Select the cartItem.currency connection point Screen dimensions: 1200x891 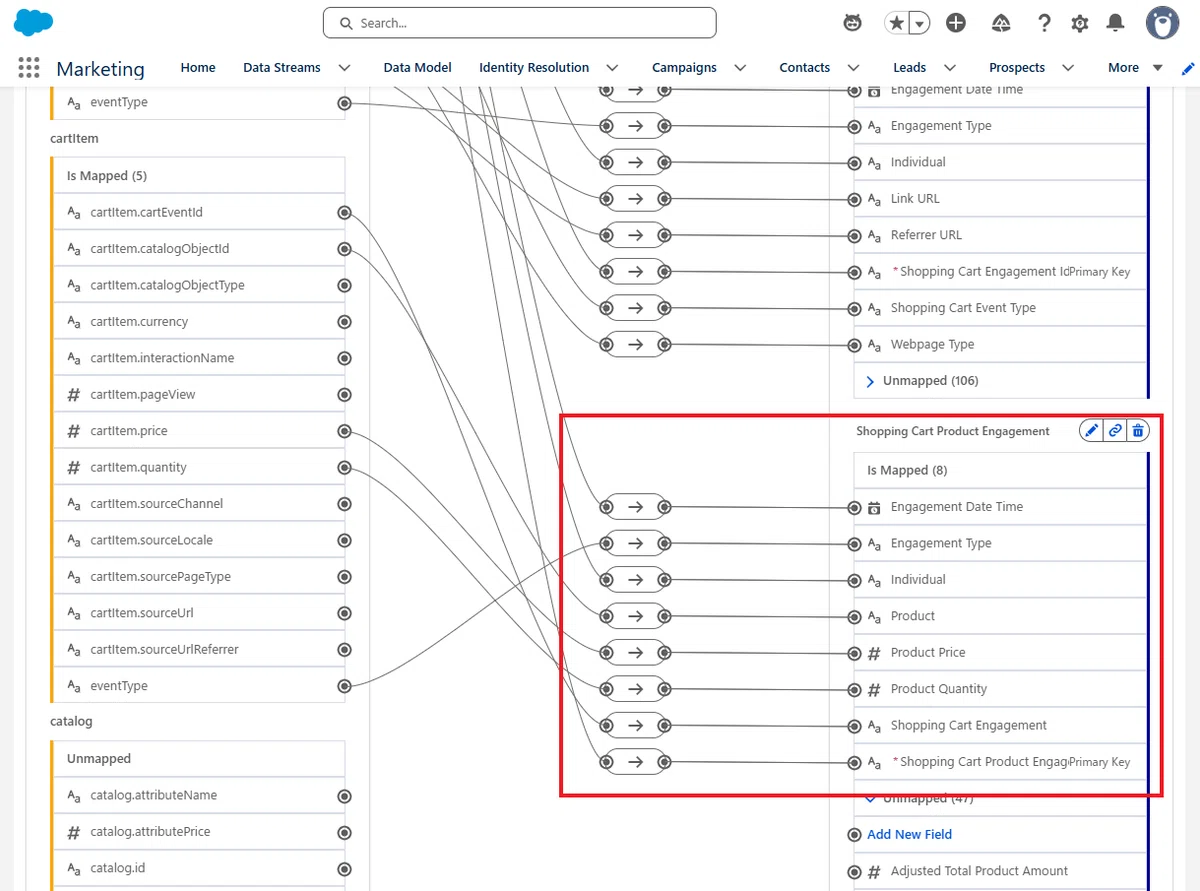344,322
